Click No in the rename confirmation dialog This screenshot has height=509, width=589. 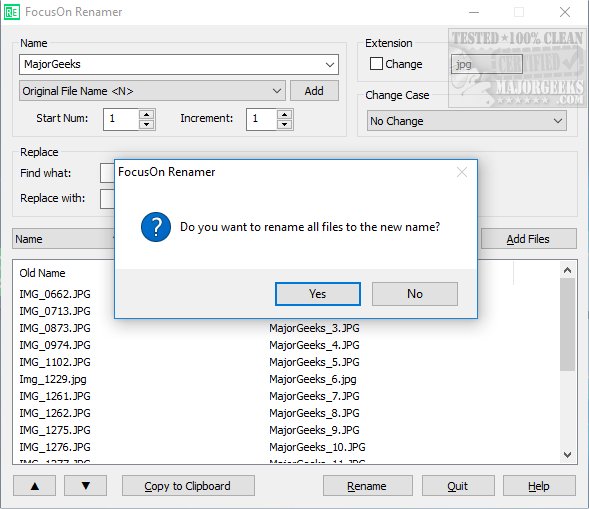click(x=415, y=294)
